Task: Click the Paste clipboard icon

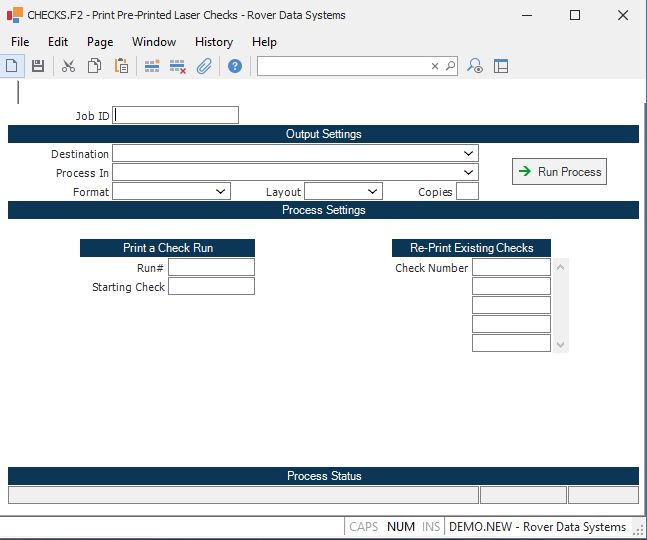Action: 121,66
